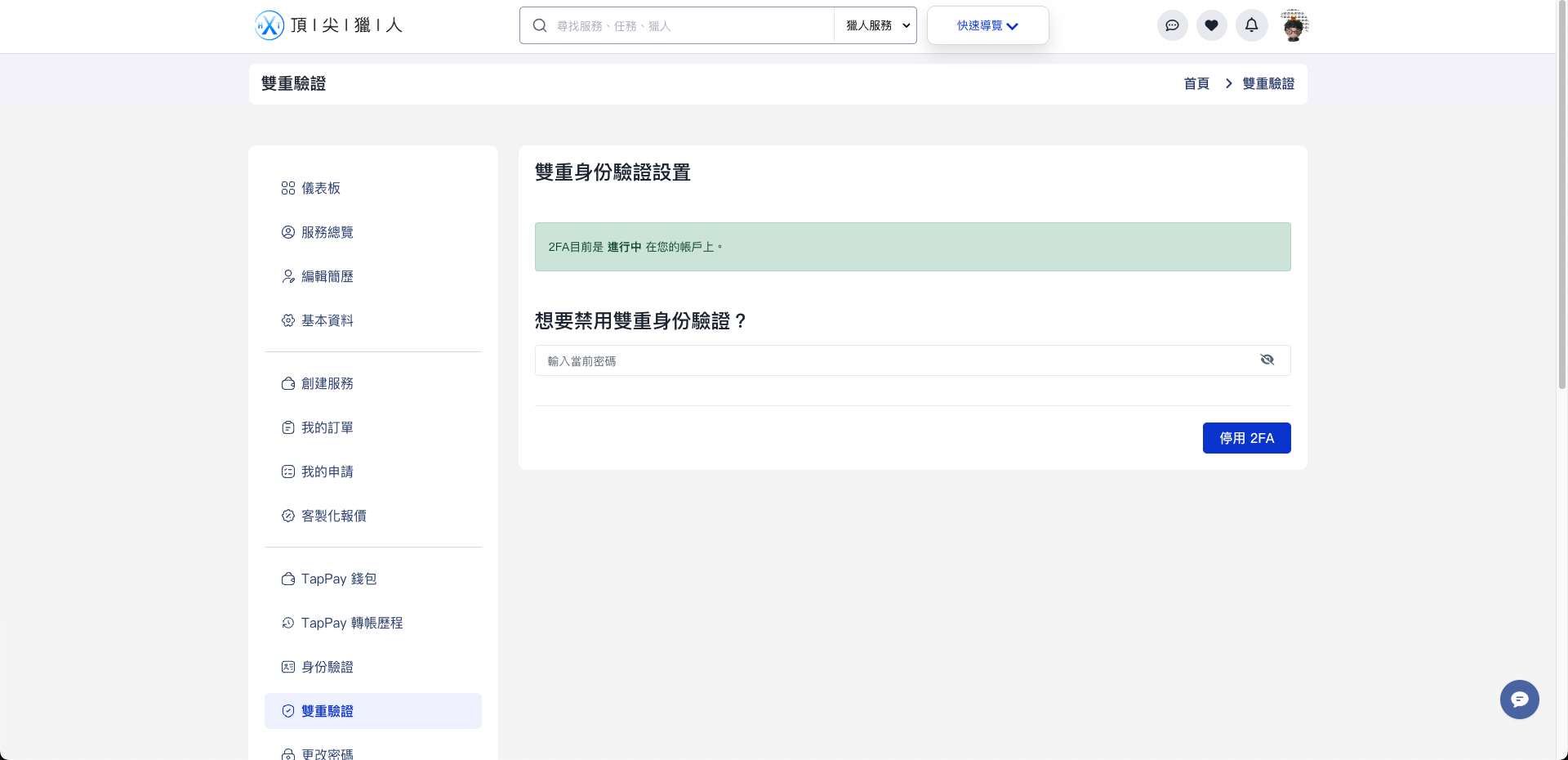Click the TapPay 錢包 wallet icon

tap(287, 579)
